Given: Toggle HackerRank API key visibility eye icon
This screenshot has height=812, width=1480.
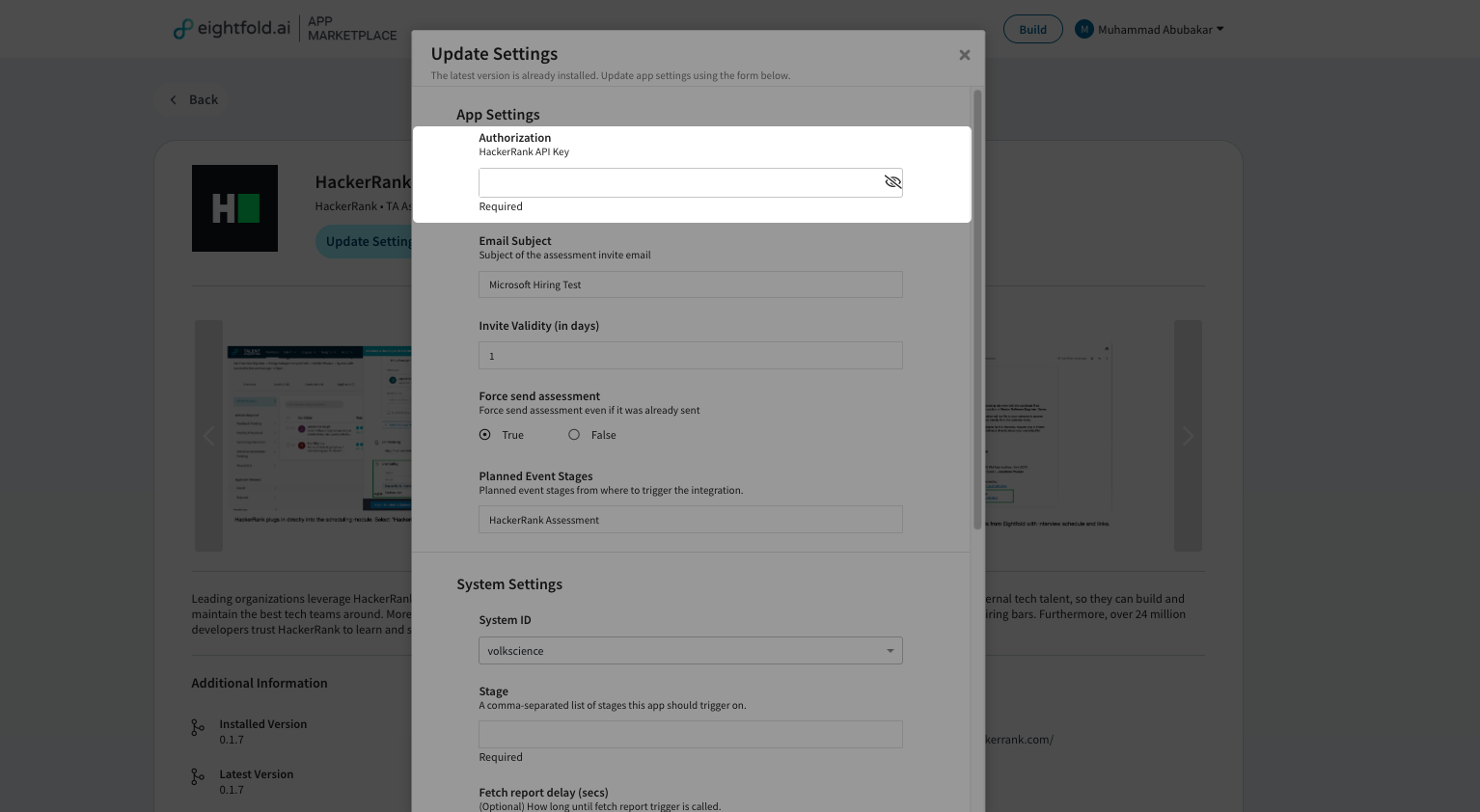Looking at the screenshot, I should [x=892, y=182].
